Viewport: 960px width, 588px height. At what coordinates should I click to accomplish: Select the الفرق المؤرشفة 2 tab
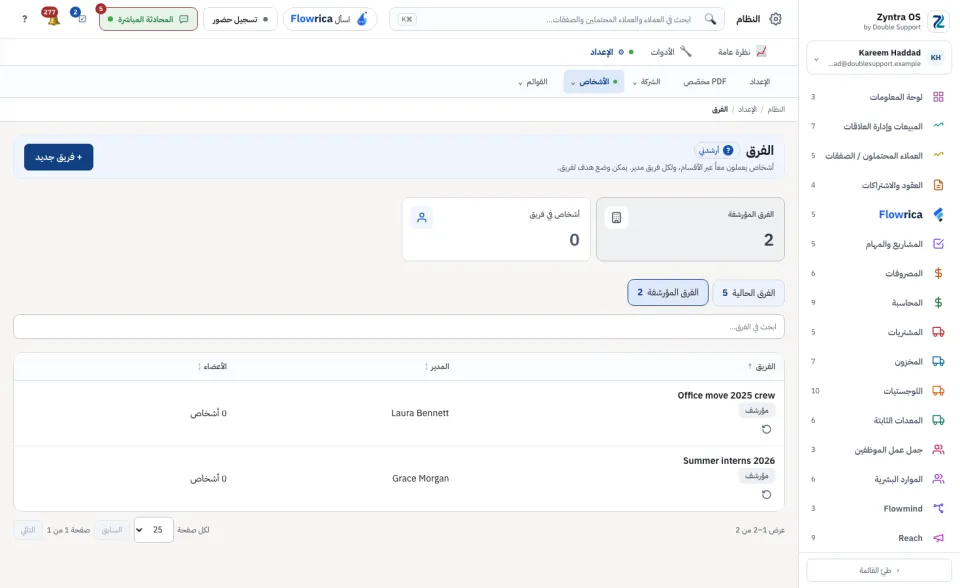coord(668,293)
